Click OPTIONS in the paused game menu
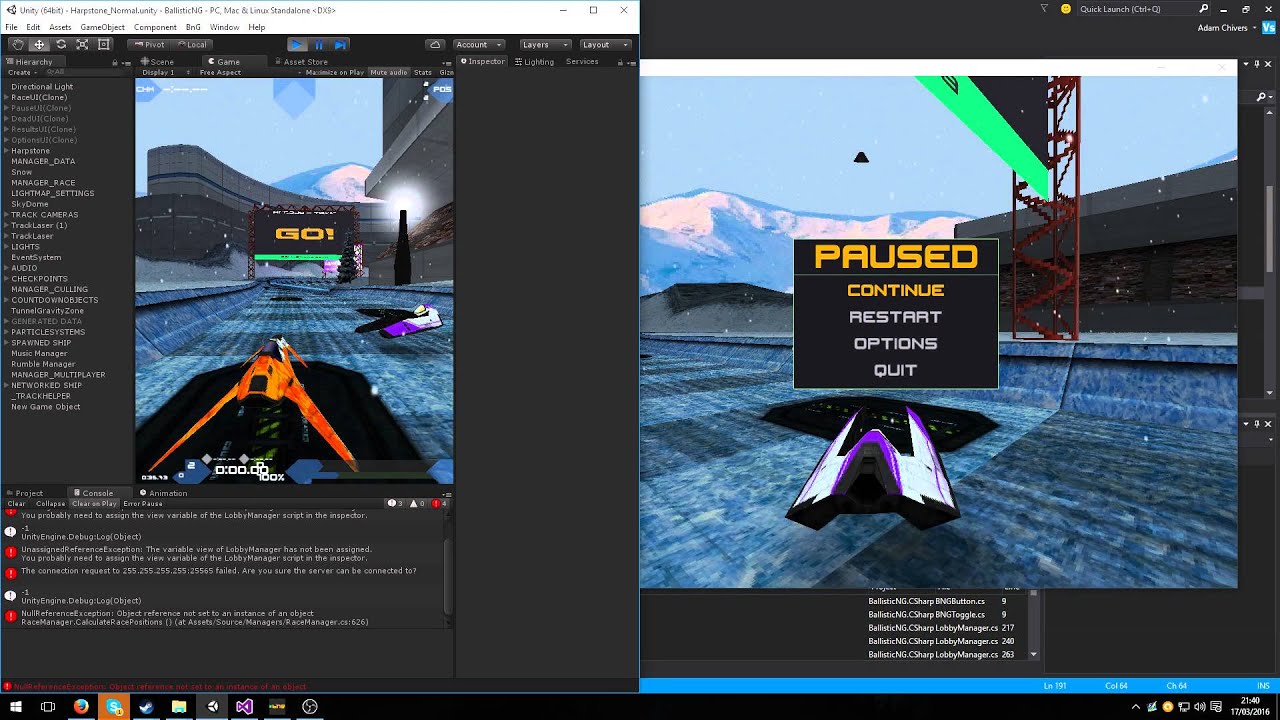This screenshot has width=1280, height=720. pos(895,343)
